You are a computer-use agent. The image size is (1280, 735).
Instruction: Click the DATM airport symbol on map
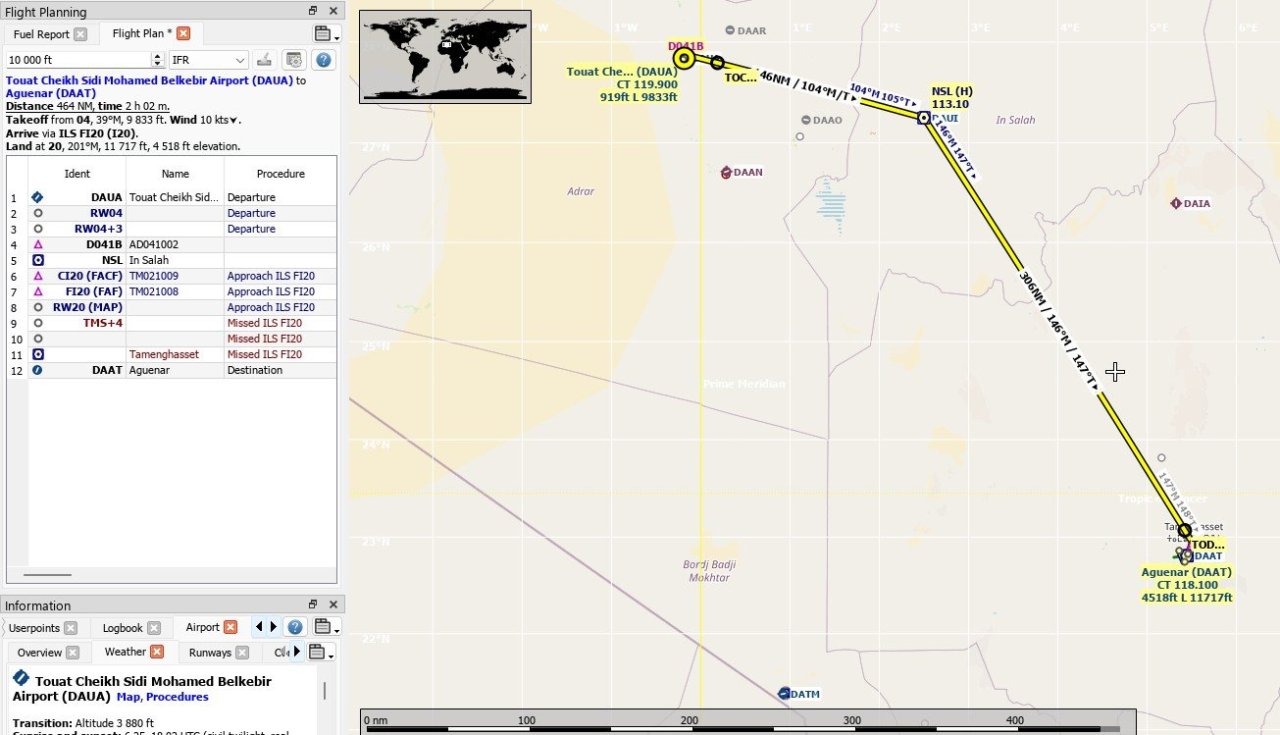tap(784, 693)
